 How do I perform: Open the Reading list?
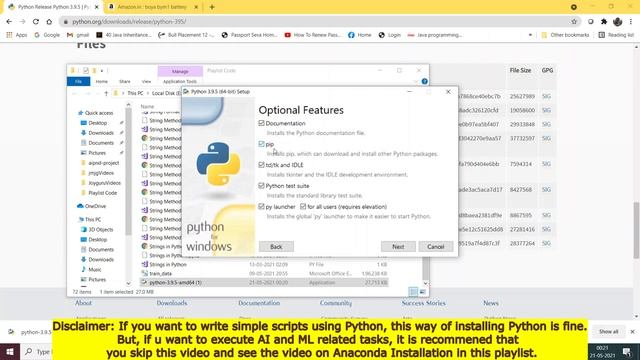[616, 35]
